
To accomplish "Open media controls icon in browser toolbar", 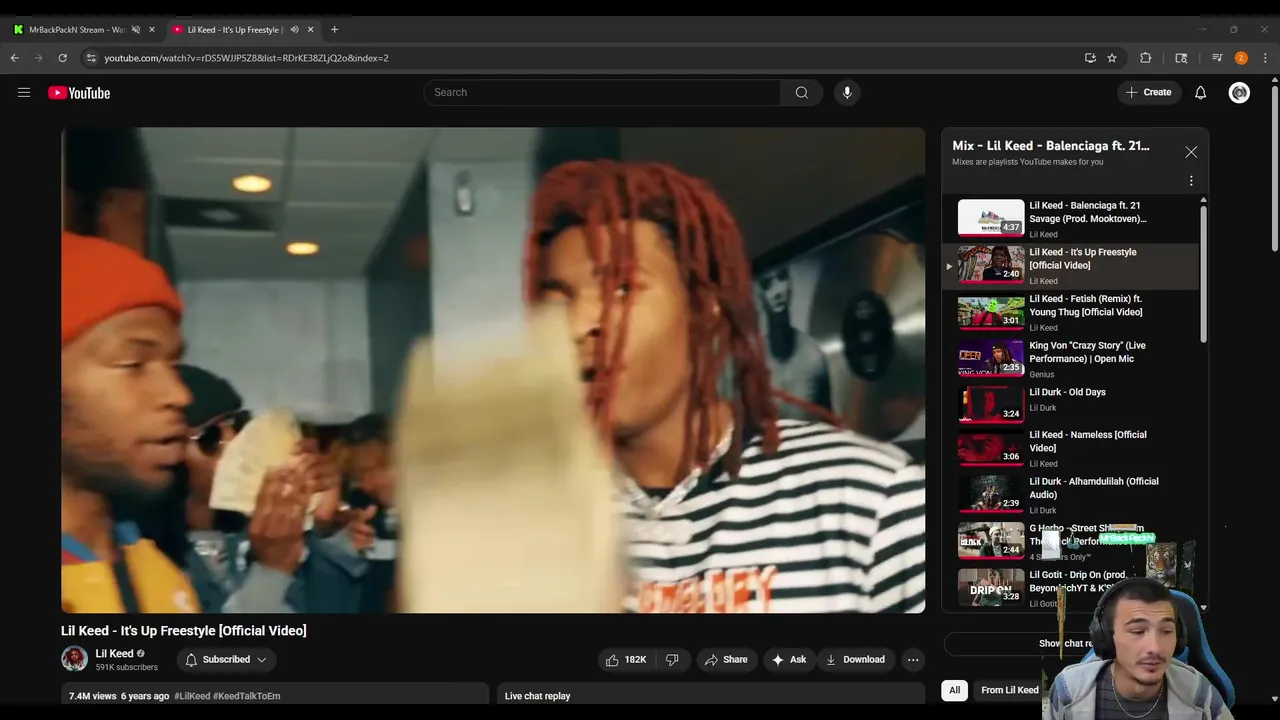I will point(1217,58).
